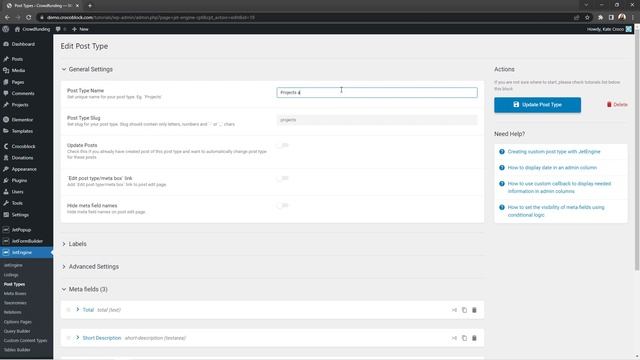
Task: Click the red Delete post type link
Action: coord(617,105)
